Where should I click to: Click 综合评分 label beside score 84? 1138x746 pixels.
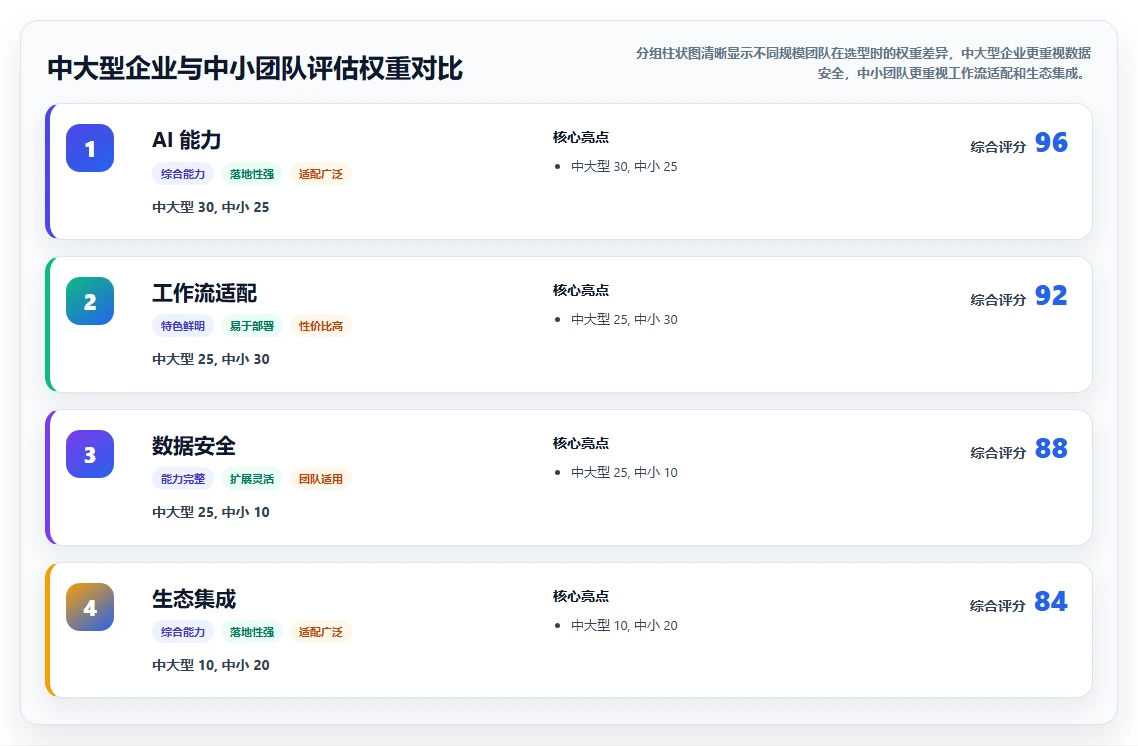point(998,607)
